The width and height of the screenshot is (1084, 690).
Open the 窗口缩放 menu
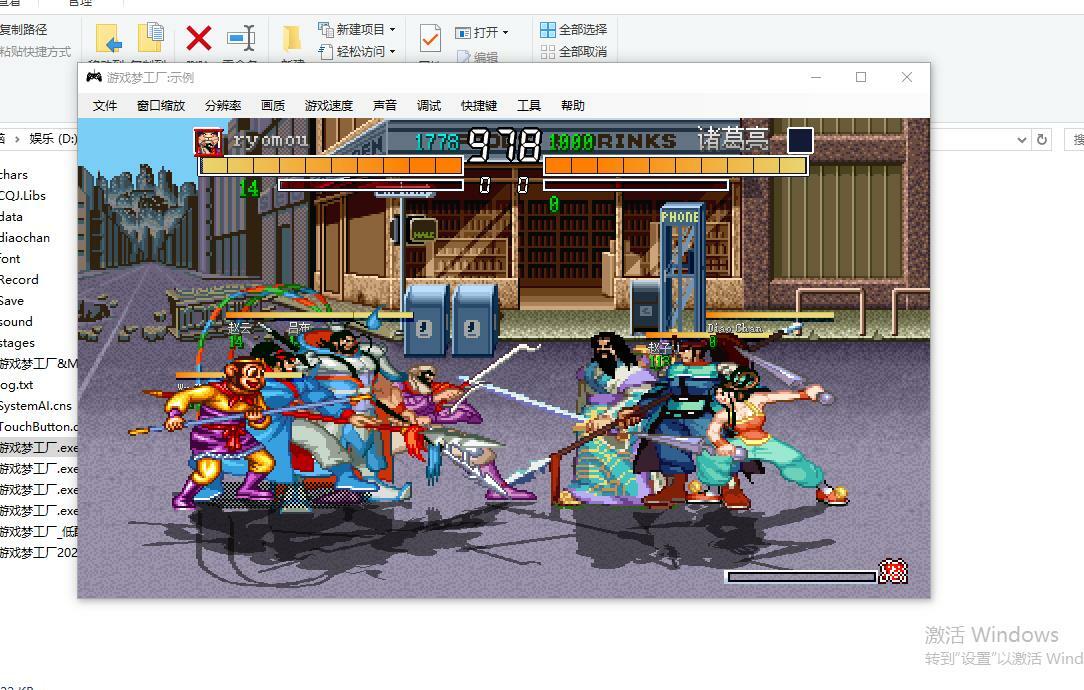(x=161, y=106)
